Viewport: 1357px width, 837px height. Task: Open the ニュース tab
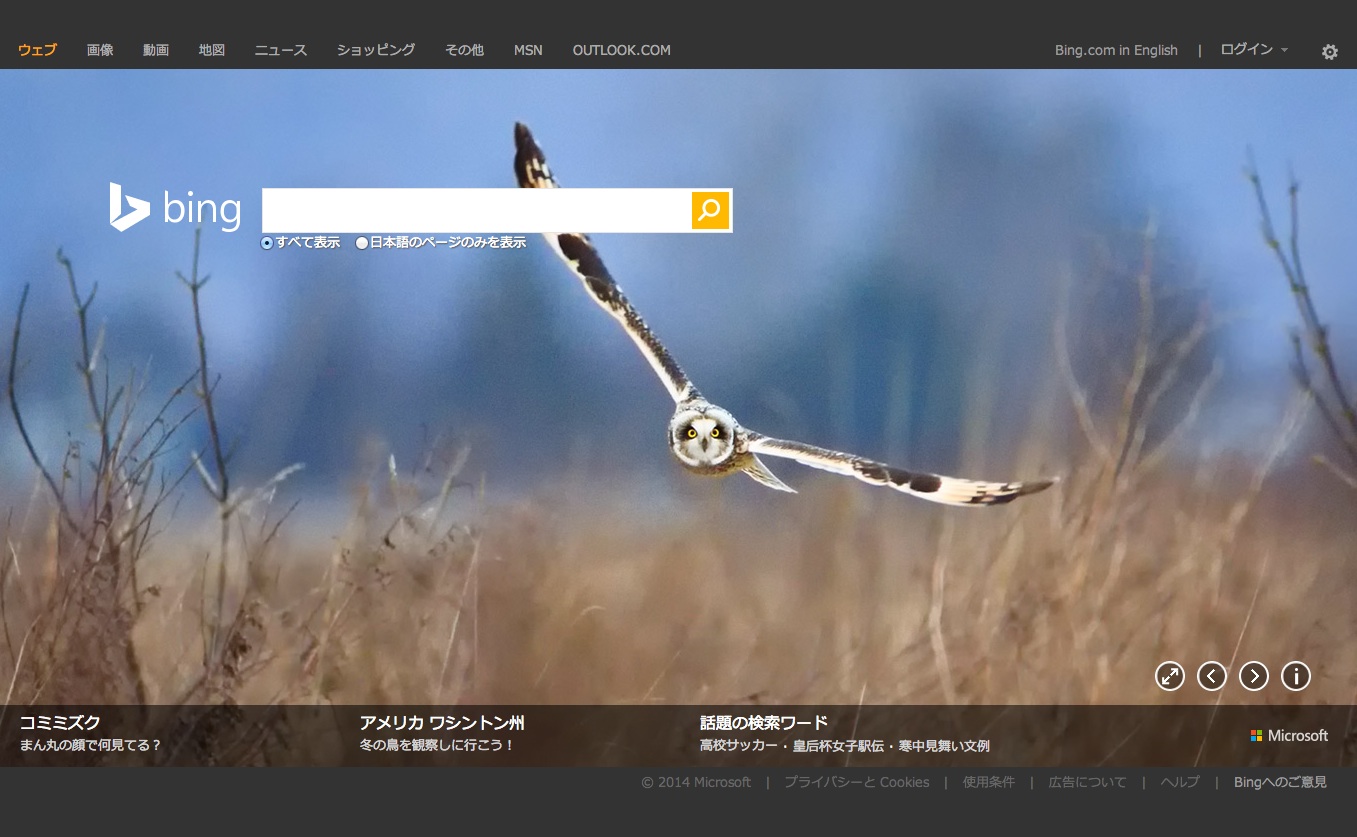click(x=280, y=50)
